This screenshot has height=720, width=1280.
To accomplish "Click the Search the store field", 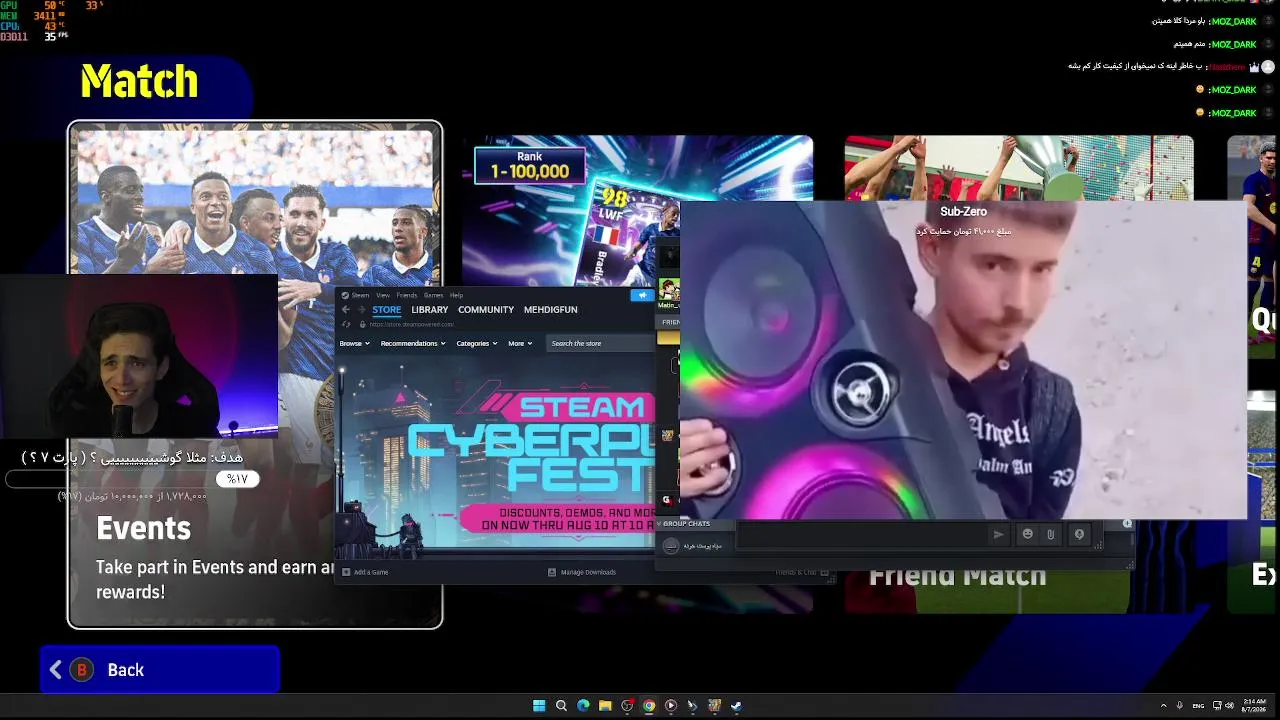I will (x=600, y=343).
